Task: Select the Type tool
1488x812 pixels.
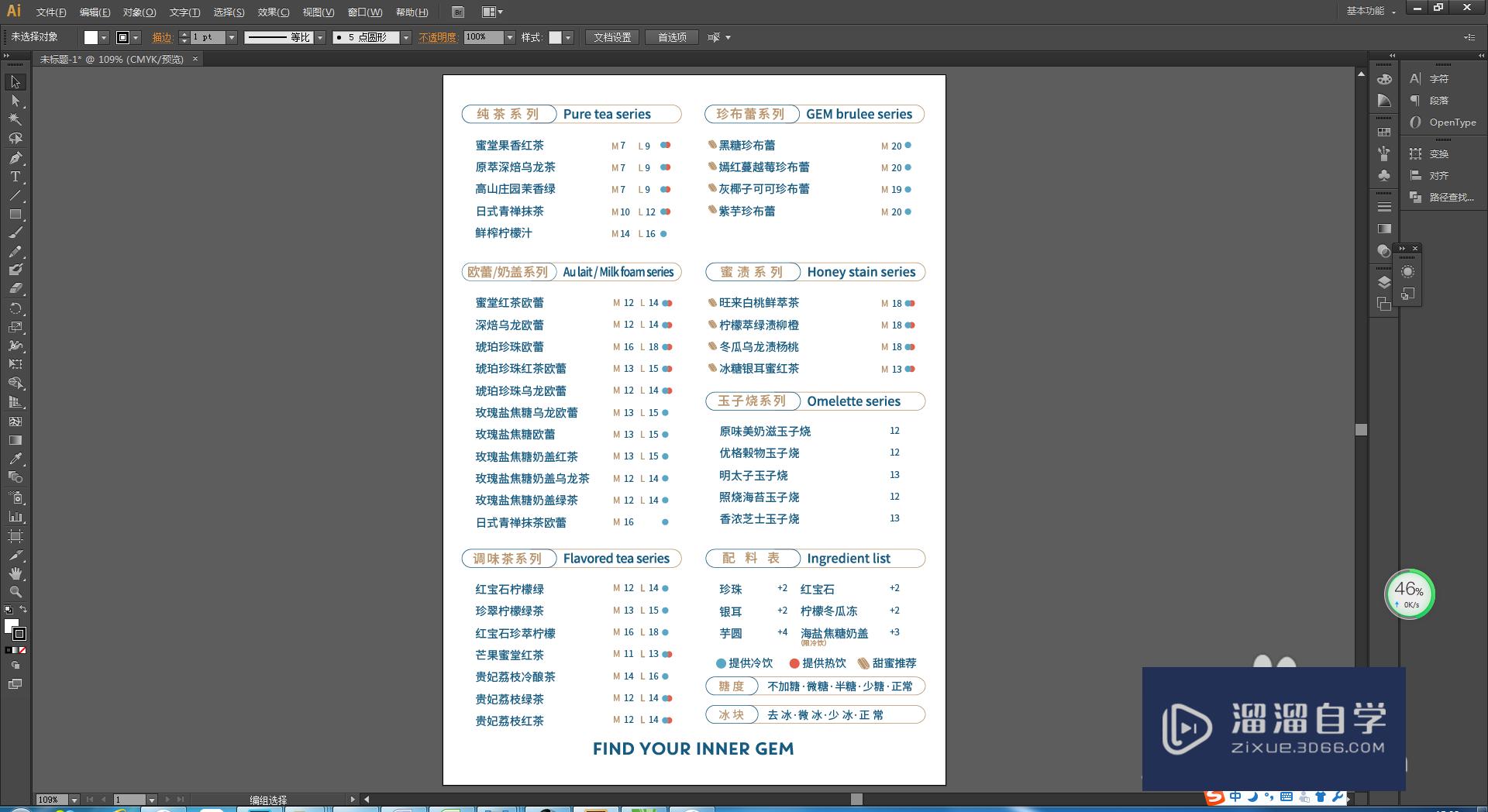Action: click(x=14, y=177)
